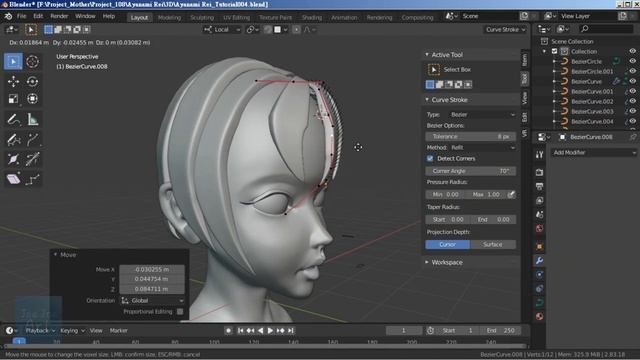The width and height of the screenshot is (640, 360).
Task: Open the View Layer properties tab
Action: [x=540, y=200]
